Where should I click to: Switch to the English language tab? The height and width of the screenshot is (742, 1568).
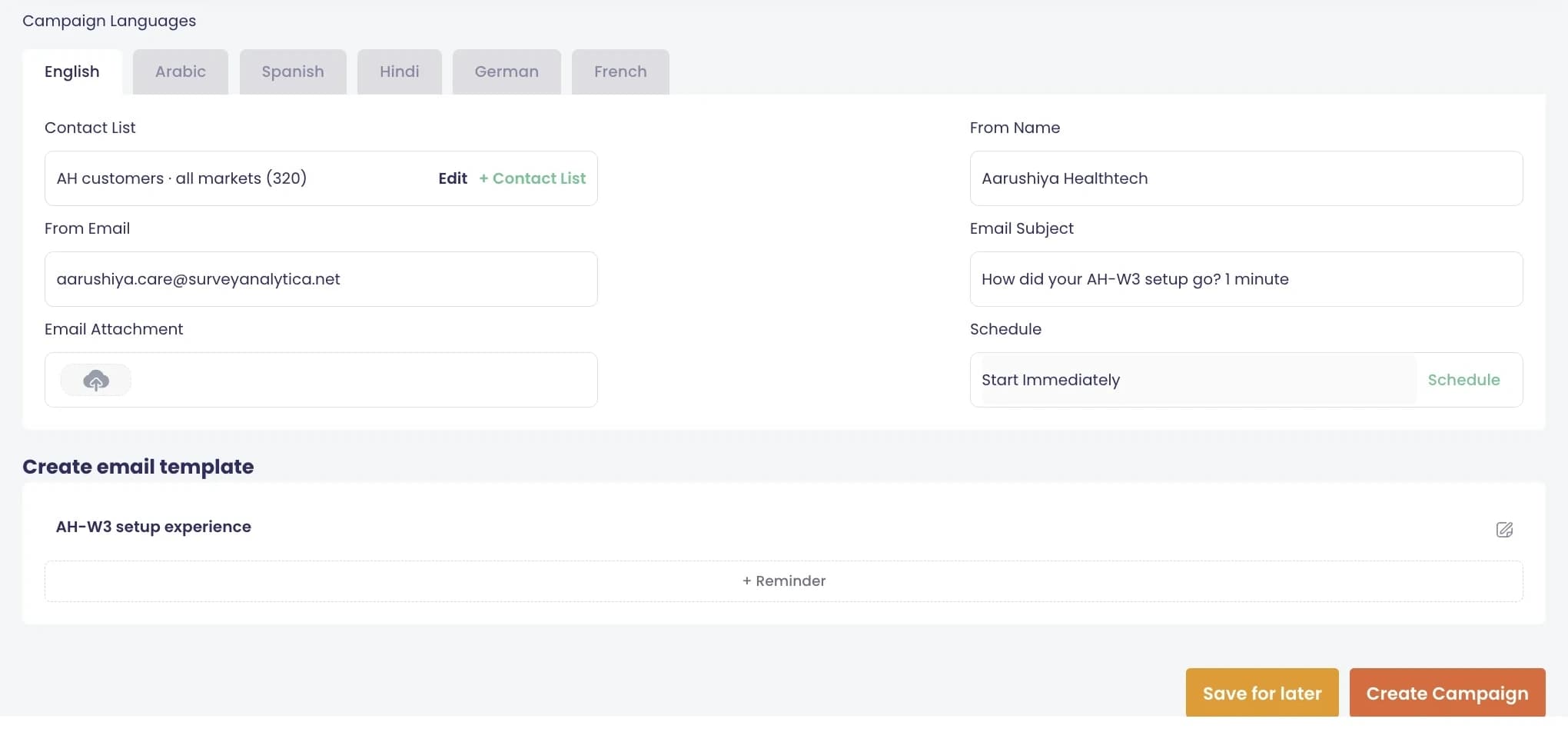click(x=72, y=72)
